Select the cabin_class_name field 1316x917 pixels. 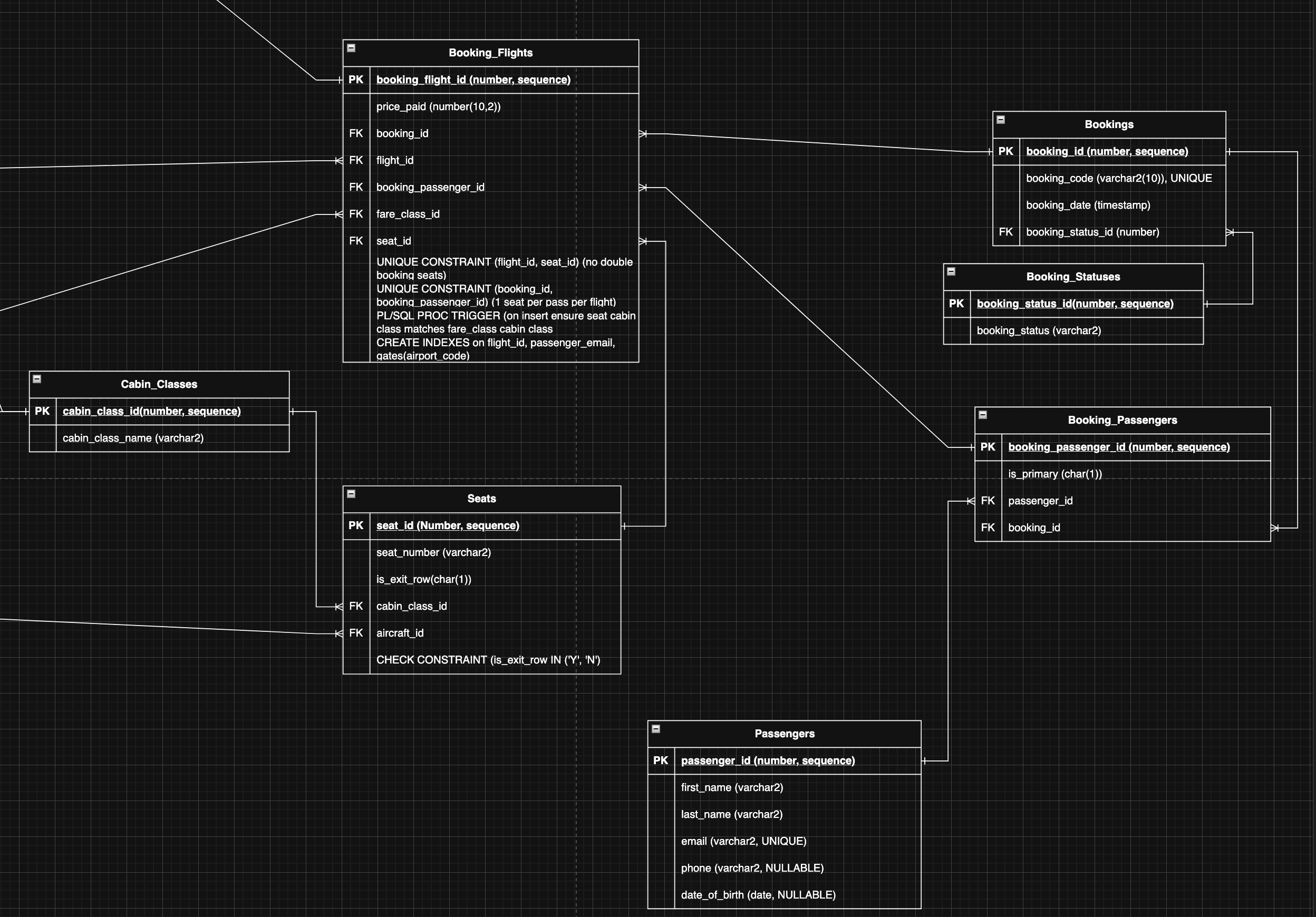pos(132,437)
